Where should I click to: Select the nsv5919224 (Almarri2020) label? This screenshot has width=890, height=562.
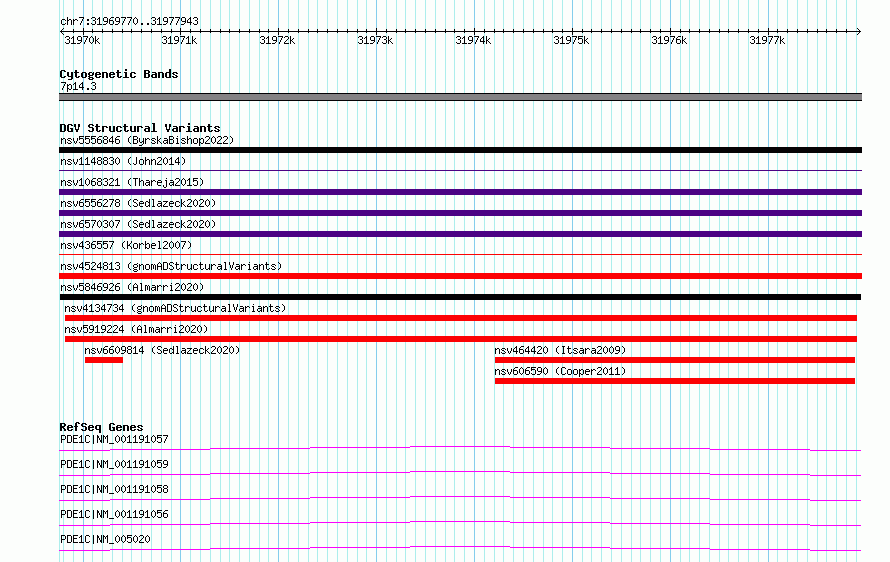coord(136,329)
